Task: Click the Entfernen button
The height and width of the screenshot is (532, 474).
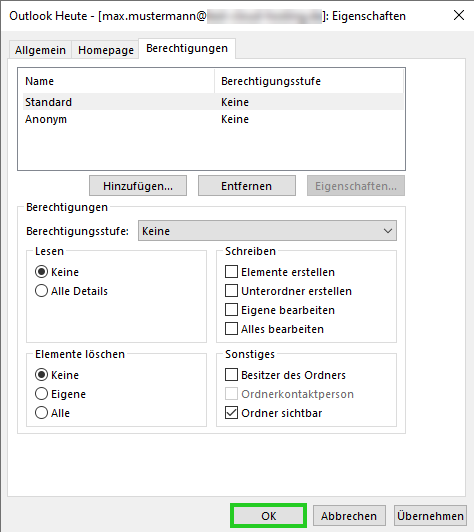Action: tap(247, 186)
